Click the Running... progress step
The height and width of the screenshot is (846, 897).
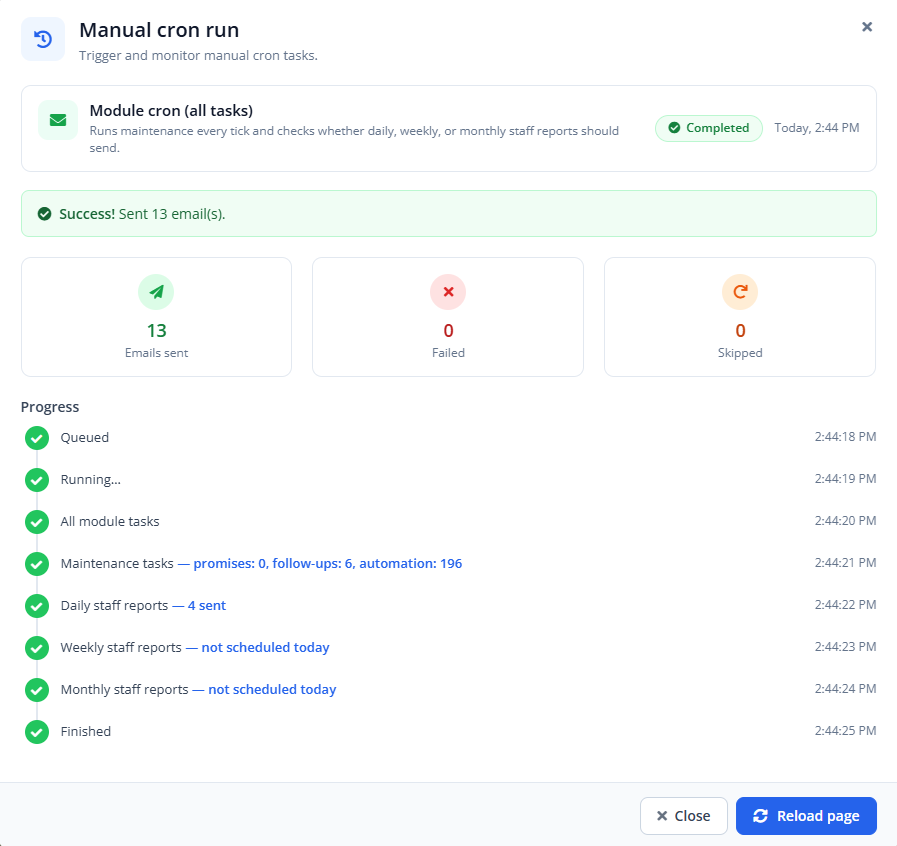tap(90, 479)
